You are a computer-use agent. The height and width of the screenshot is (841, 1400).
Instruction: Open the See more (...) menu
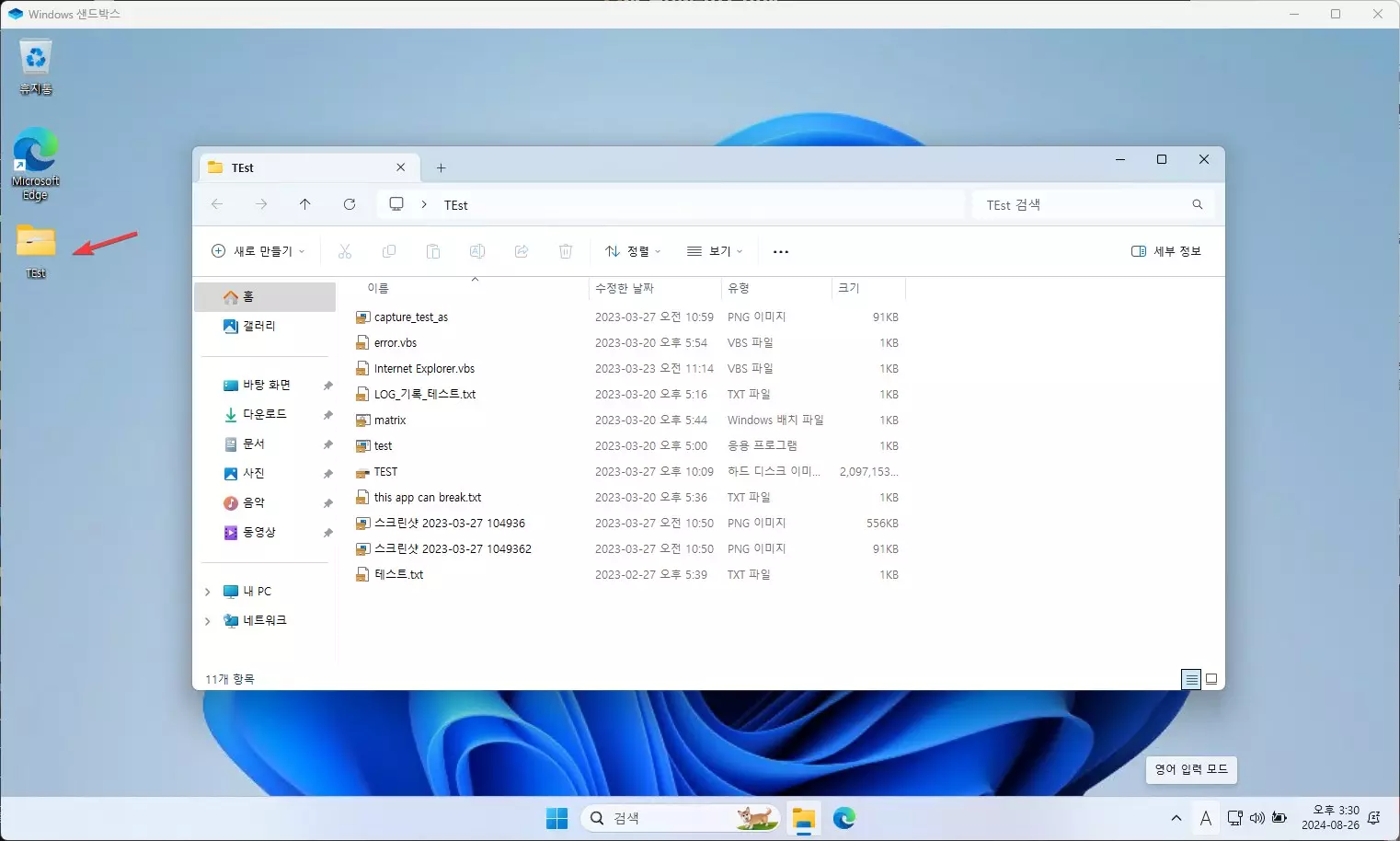780,250
